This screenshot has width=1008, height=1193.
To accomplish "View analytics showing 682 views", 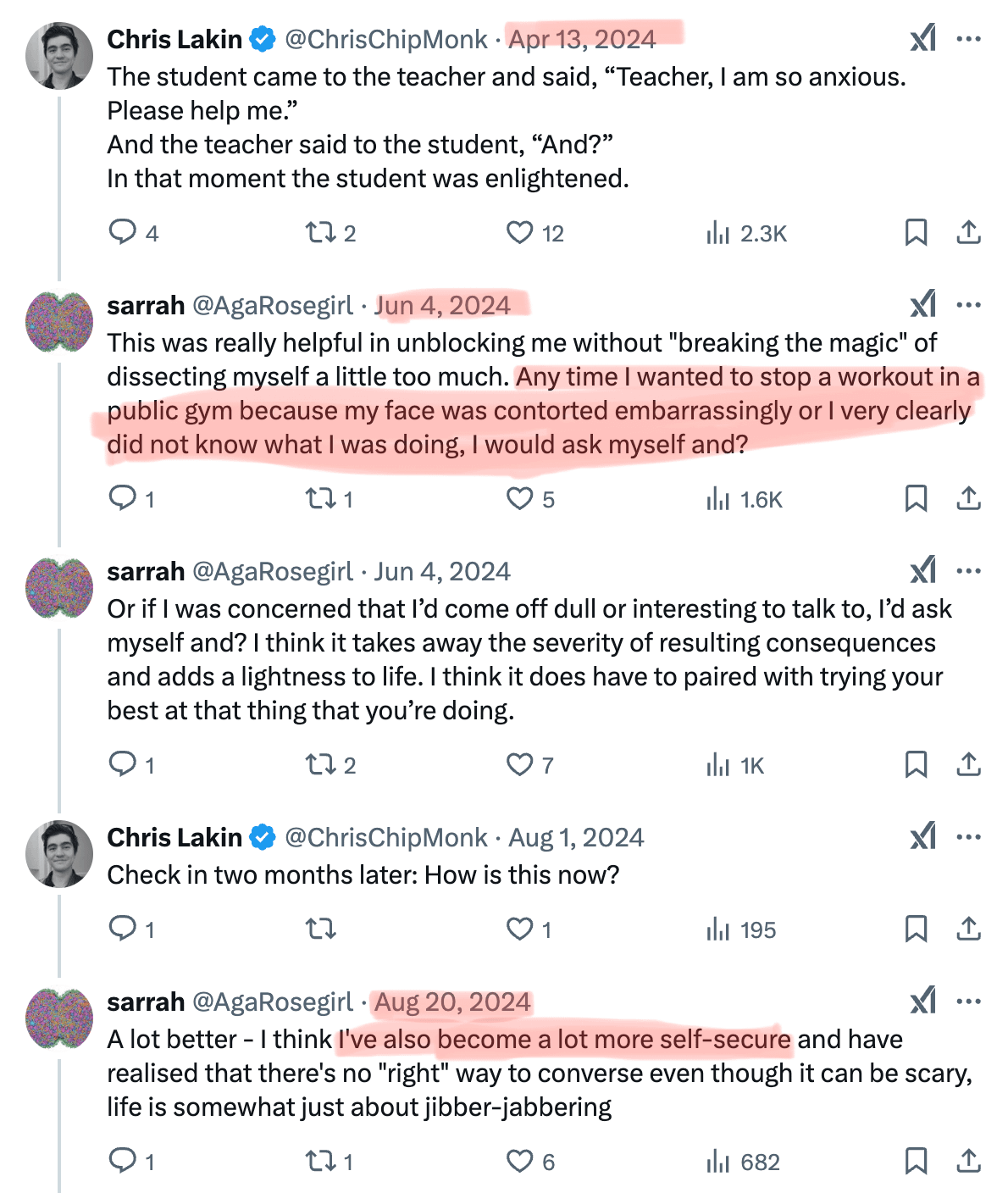I will [743, 1162].
